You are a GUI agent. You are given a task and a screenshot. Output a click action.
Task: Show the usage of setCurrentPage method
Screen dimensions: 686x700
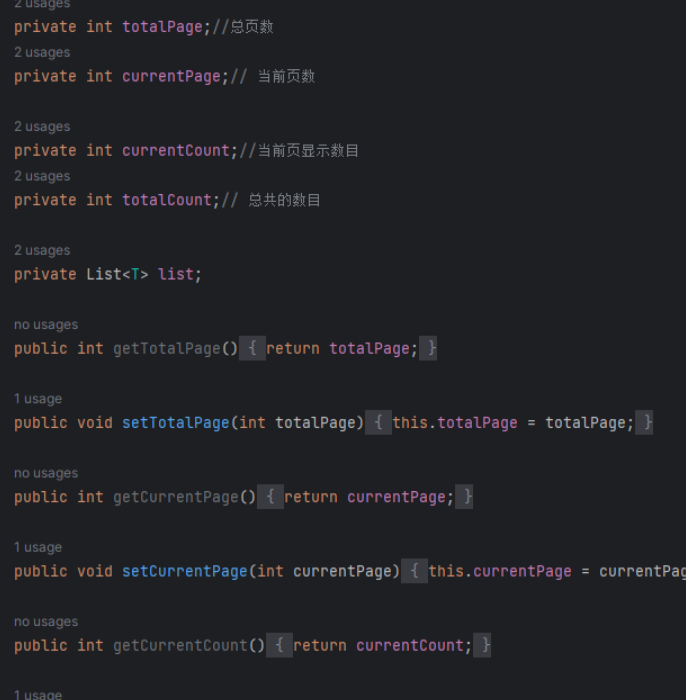pos(38,548)
